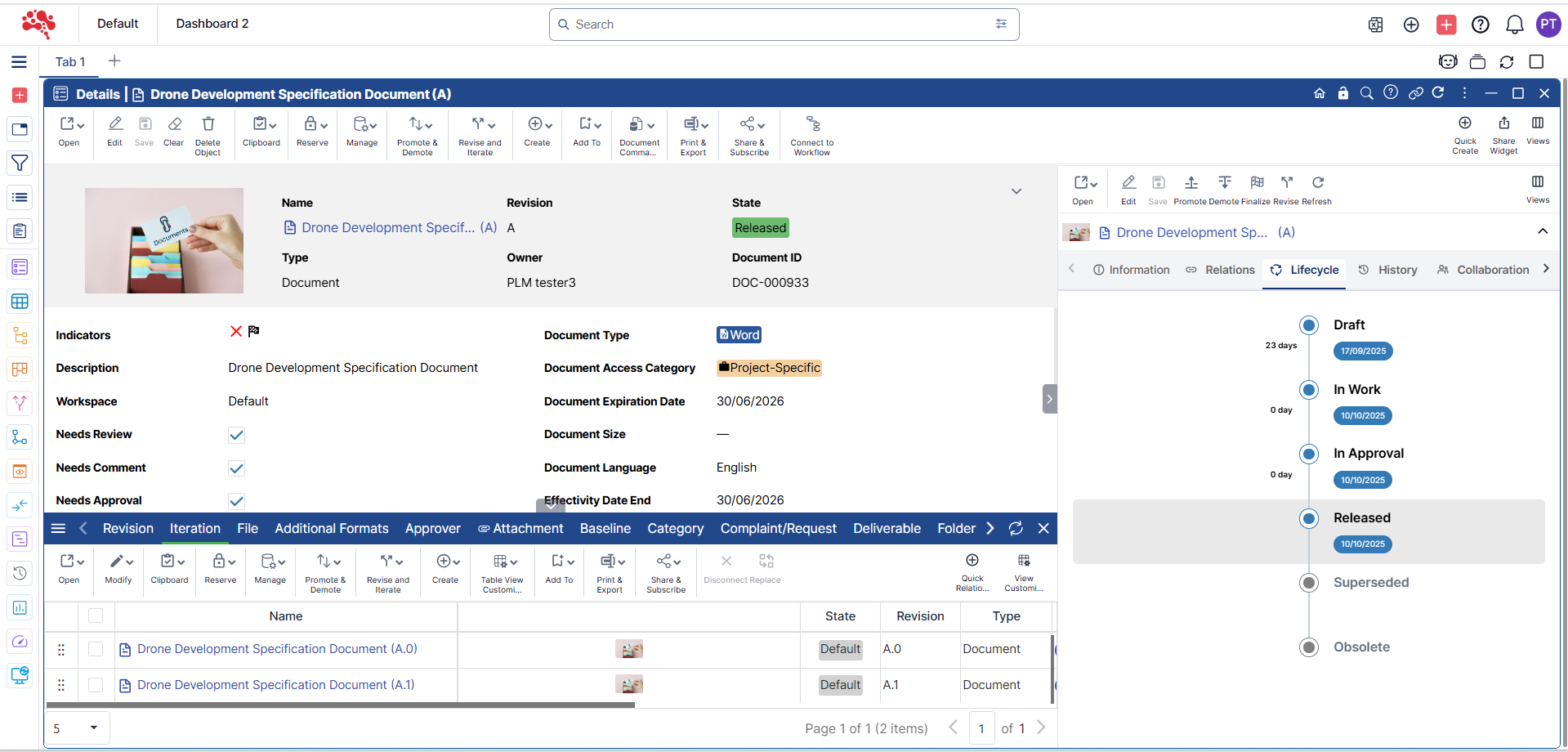Viewport: 1568px width, 752px height.
Task: Click the Delete Object trash icon
Action: (208, 124)
